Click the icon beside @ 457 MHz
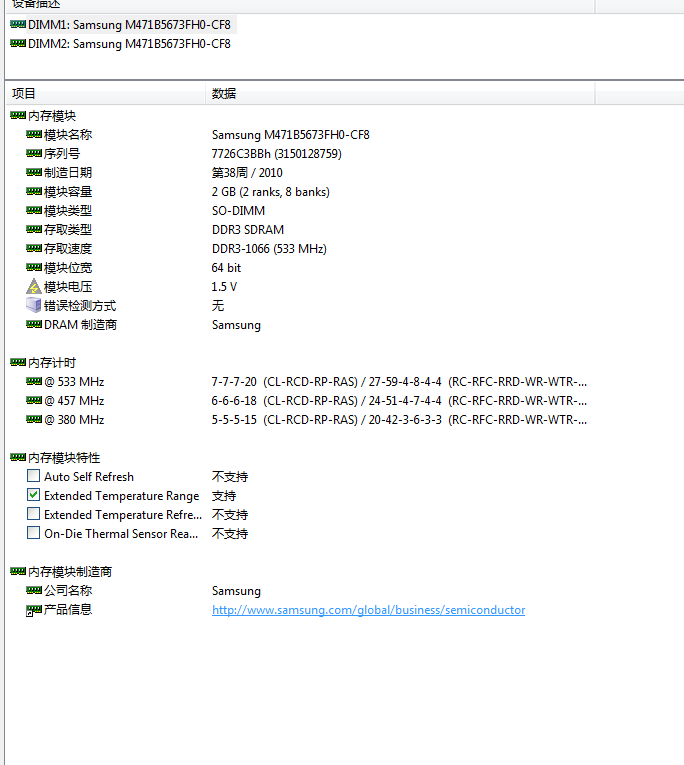The image size is (684, 765). (34, 400)
